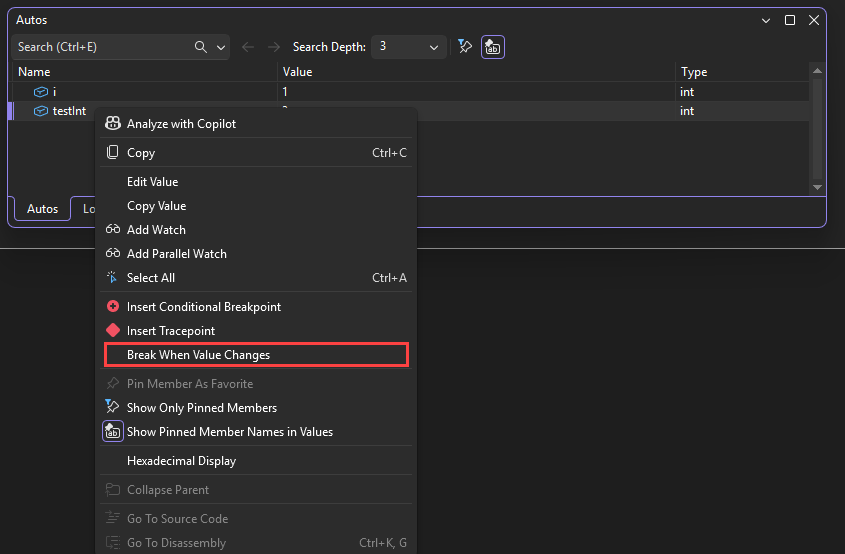Click the search magnifier icon in Autos

click(200, 47)
